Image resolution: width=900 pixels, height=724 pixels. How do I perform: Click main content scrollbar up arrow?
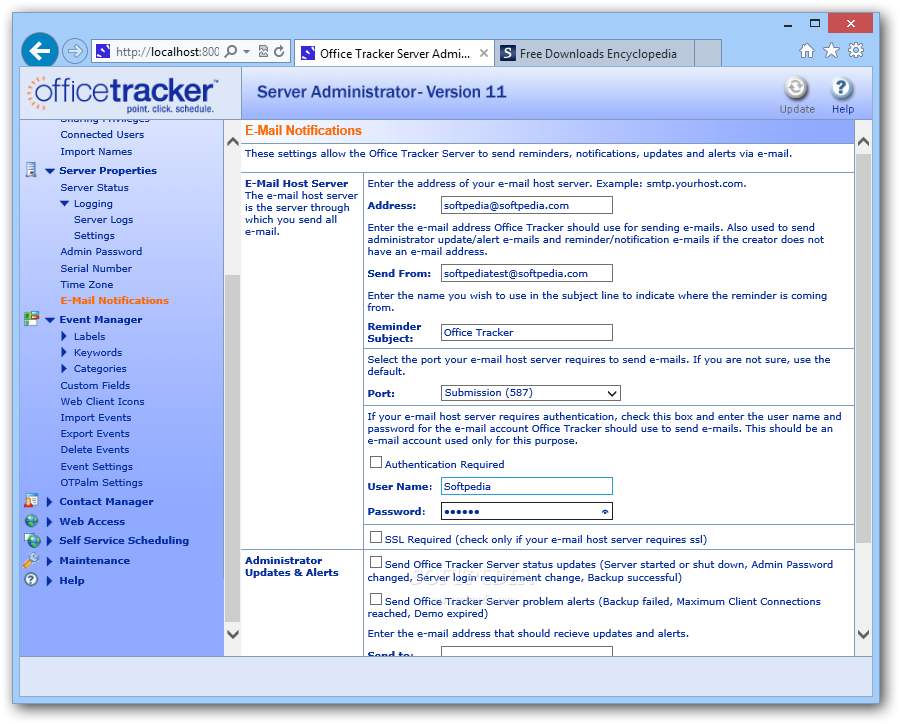tap(863, 141)
